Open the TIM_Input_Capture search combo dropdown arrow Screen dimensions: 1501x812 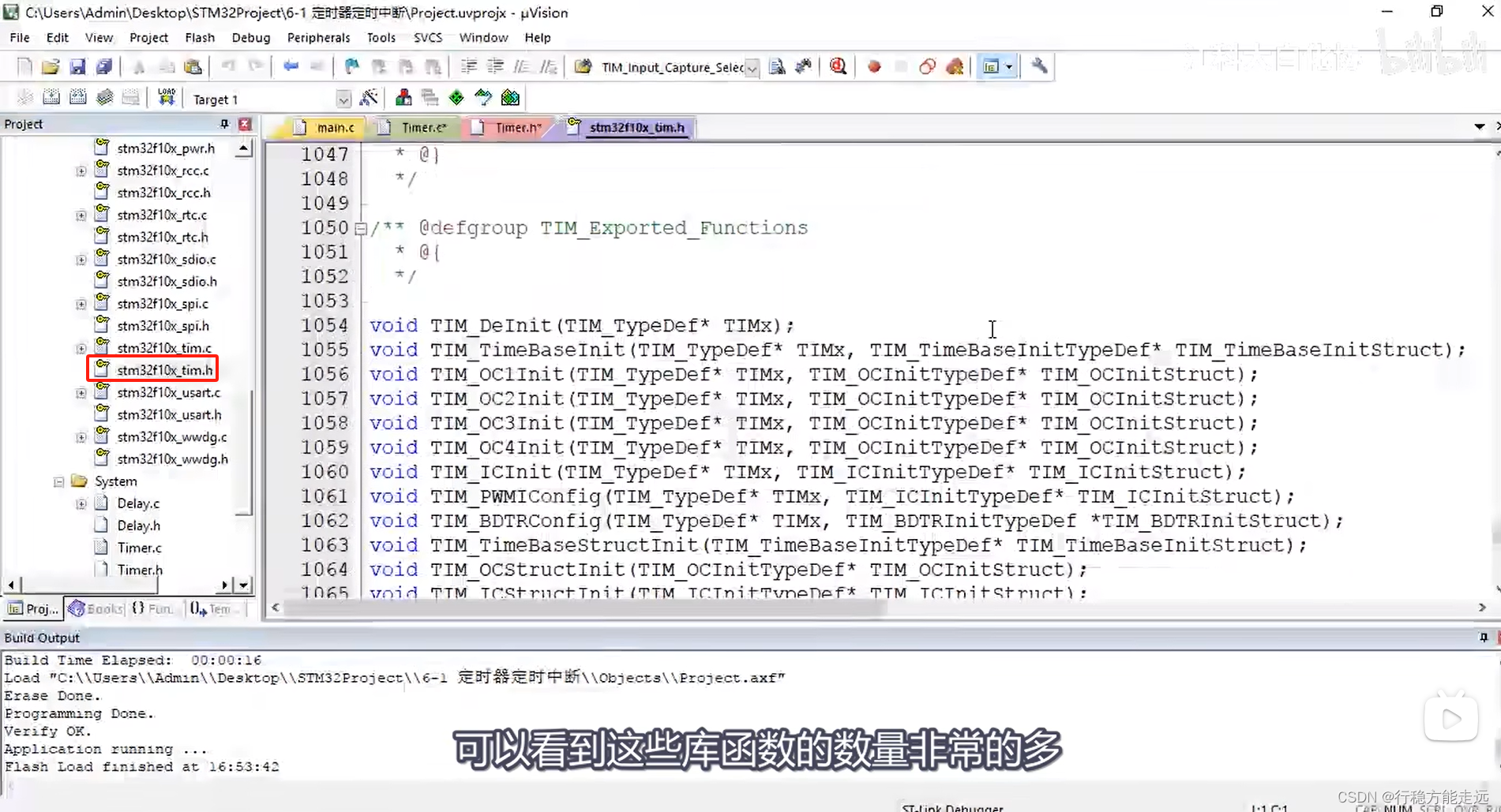752,68
